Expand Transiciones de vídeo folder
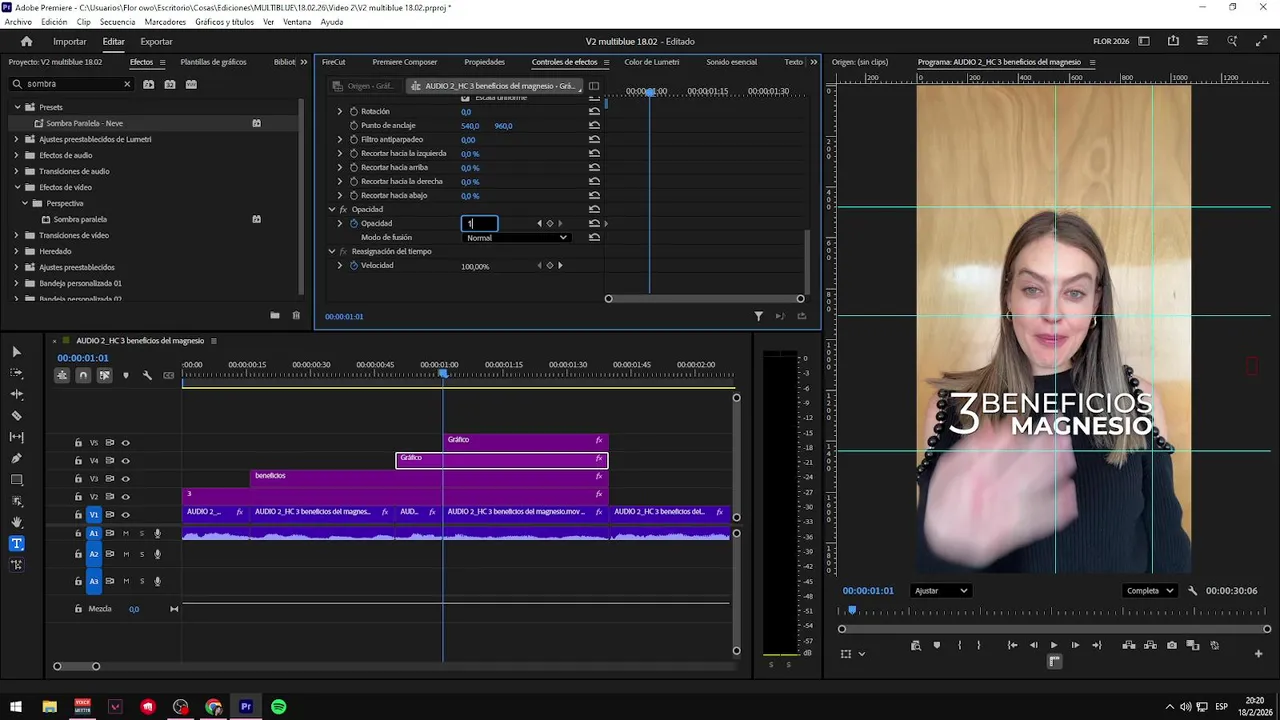 coord(17,235)
